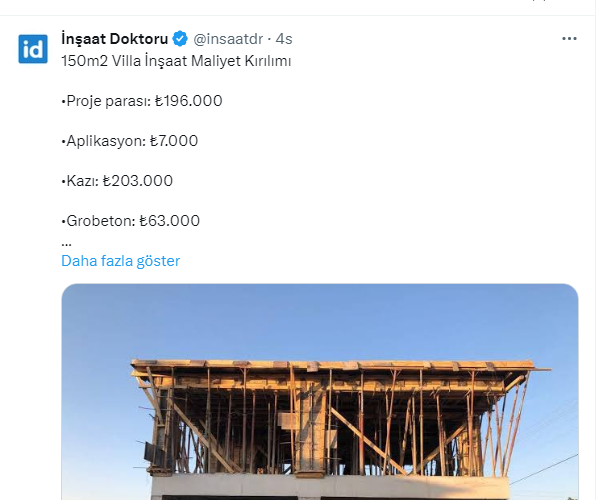Open the İnşaat Doktoru display name link
The height and width of the screenshot is (500, 601).
coord(114,39)
